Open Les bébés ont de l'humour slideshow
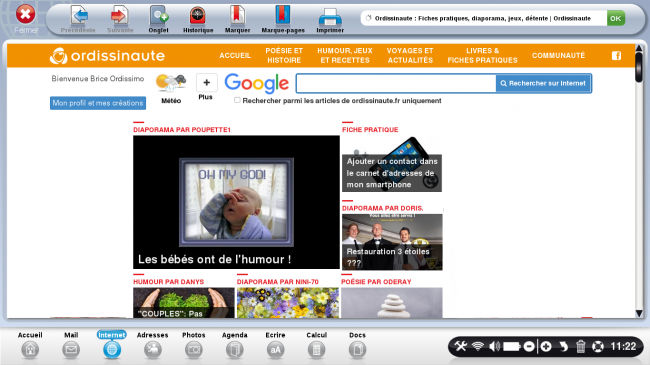 coord(236,202)
